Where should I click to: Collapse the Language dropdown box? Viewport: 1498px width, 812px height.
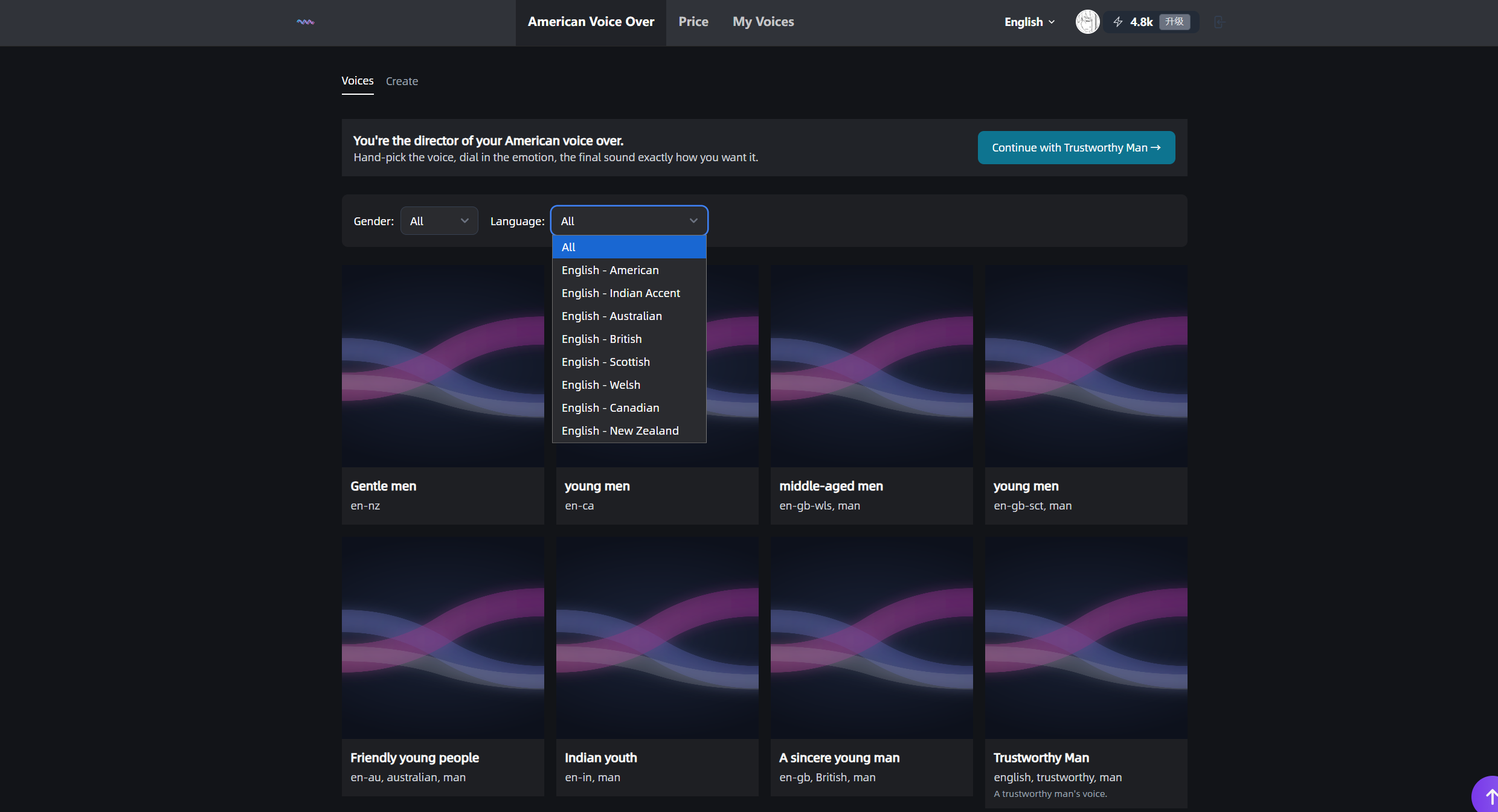click(629, 221)
